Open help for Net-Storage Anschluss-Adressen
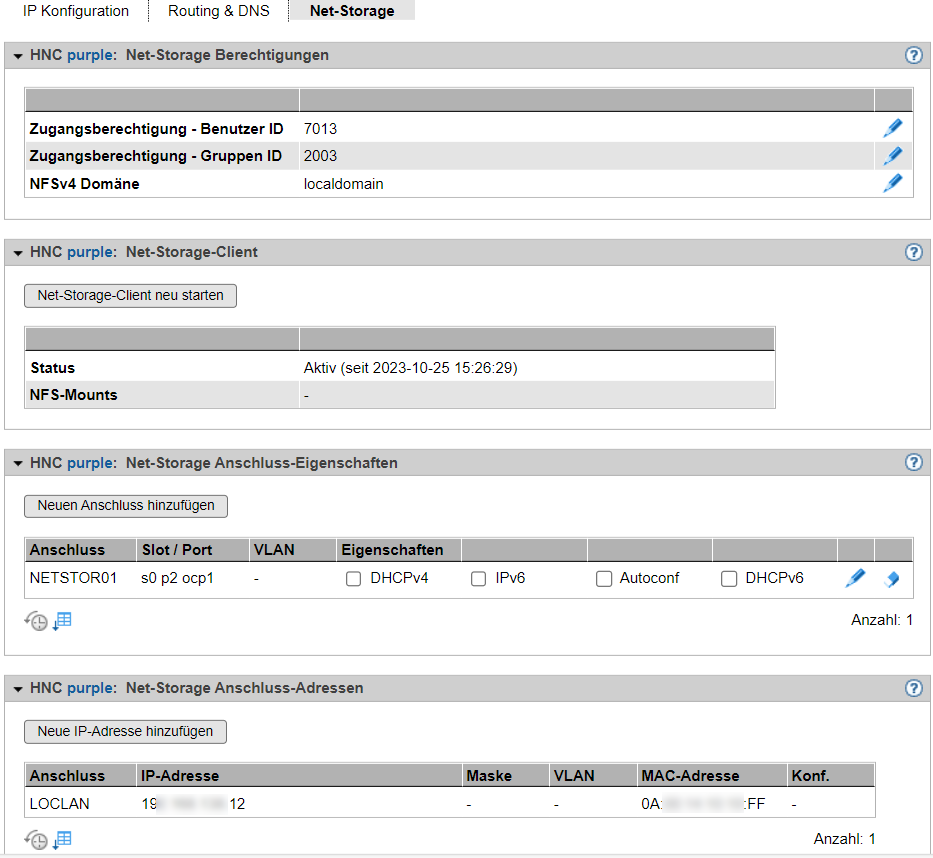The image size is (933, 858). 913,689
